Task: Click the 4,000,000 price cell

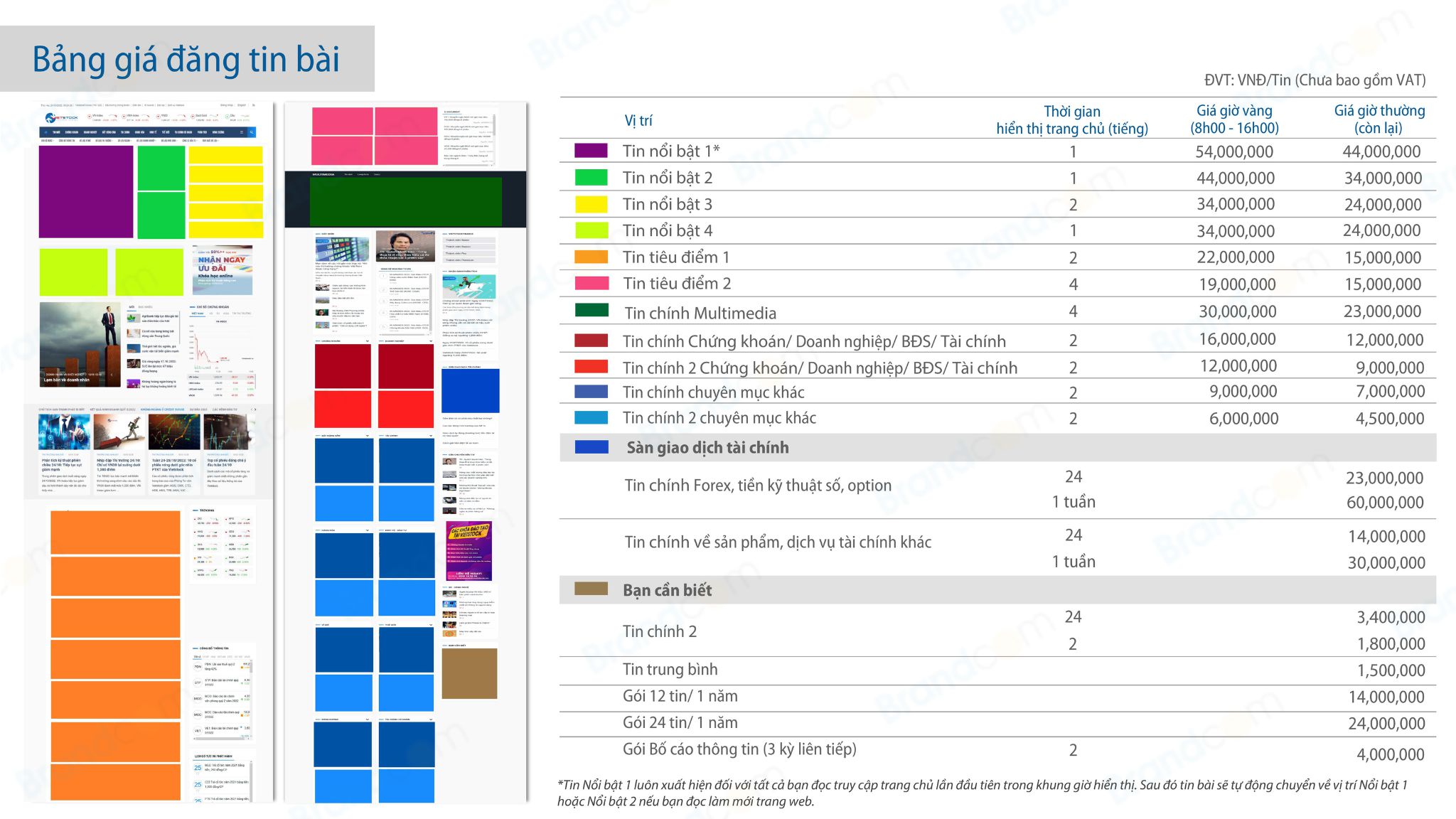Action: coord(1391,754)
